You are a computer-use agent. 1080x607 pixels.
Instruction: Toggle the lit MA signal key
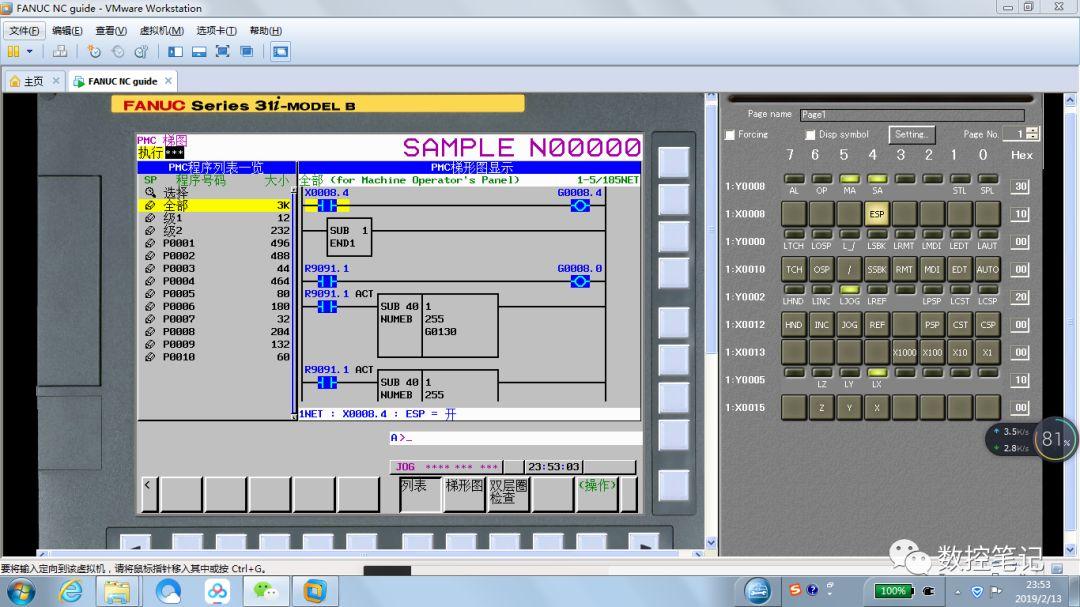point(849,179)
